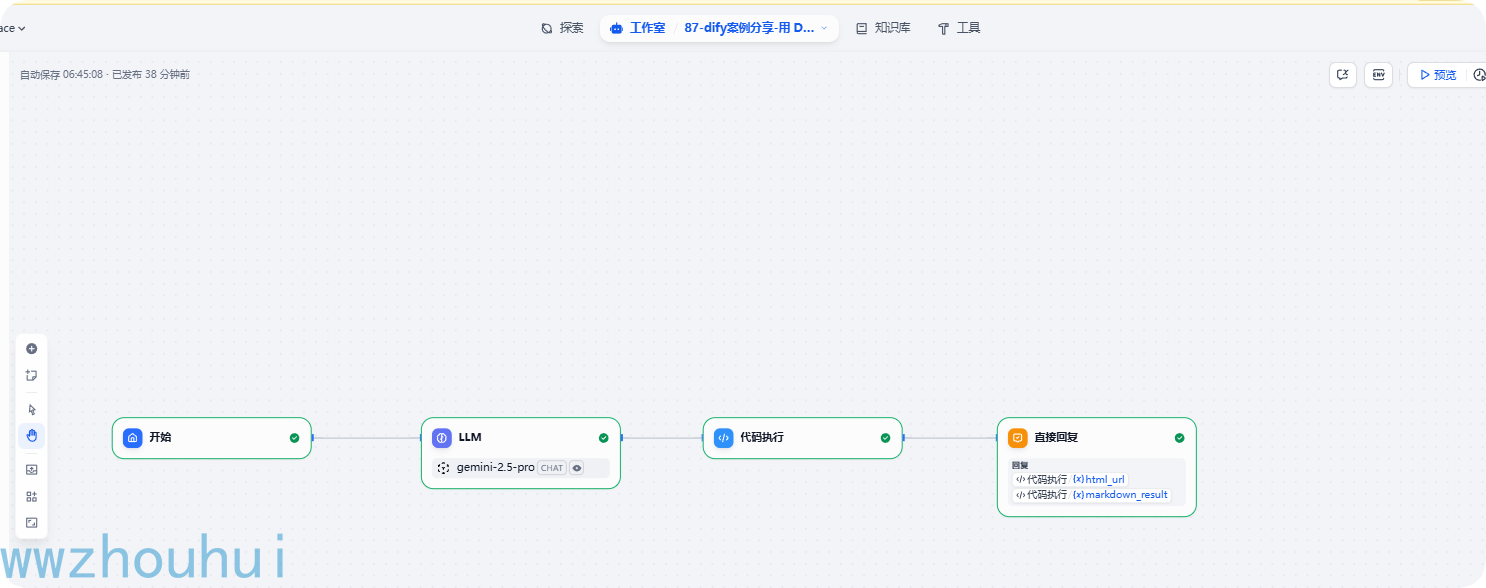Click the LLM node icon
The width and height of the screenshot is (1486, 588).
pyautogui.click(x=442, y=438)
